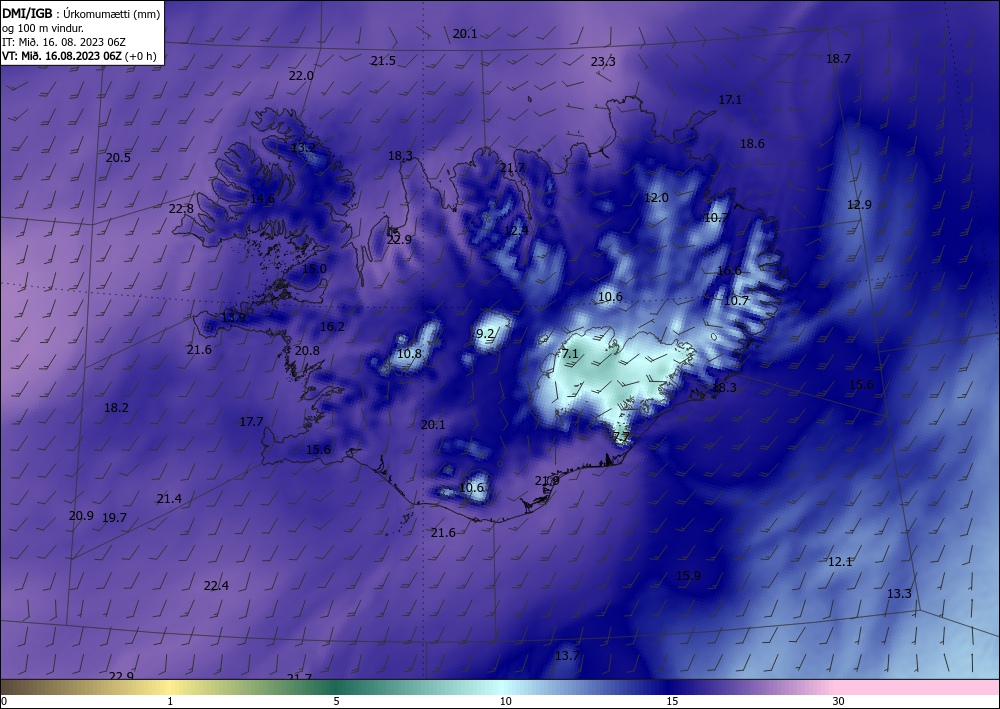Click the 22.8 value label
Image resolution: width=1000 pixels, height=709 pixels.
click(x=181, y=208)
